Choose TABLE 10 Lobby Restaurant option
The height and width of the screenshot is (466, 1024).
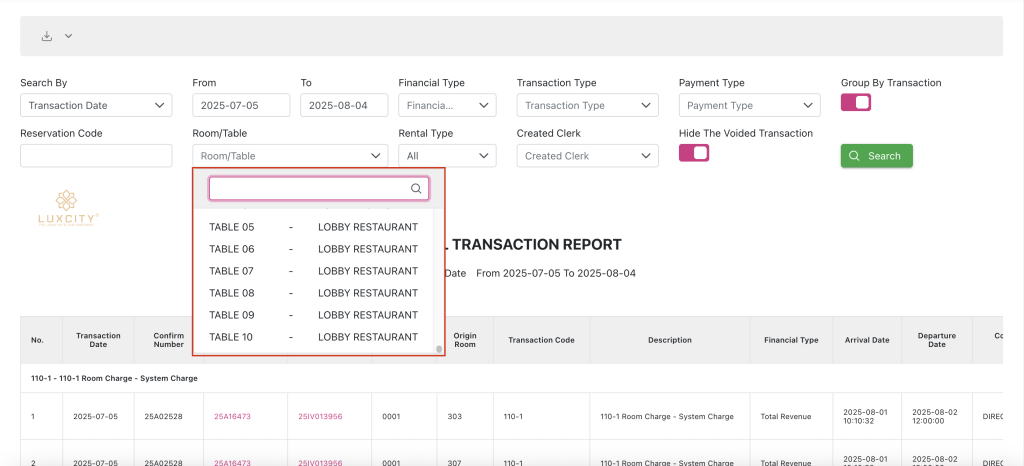313,337
